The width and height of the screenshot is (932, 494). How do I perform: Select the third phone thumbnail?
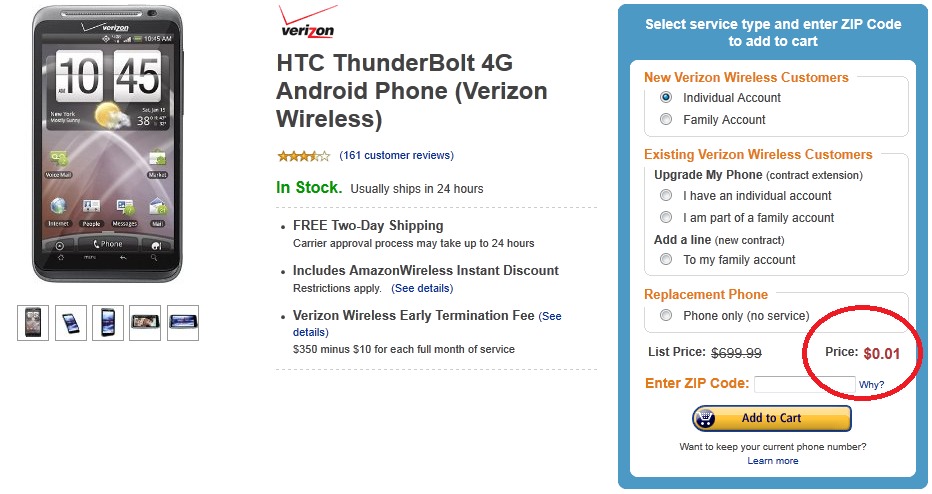[x=108, y=323]
